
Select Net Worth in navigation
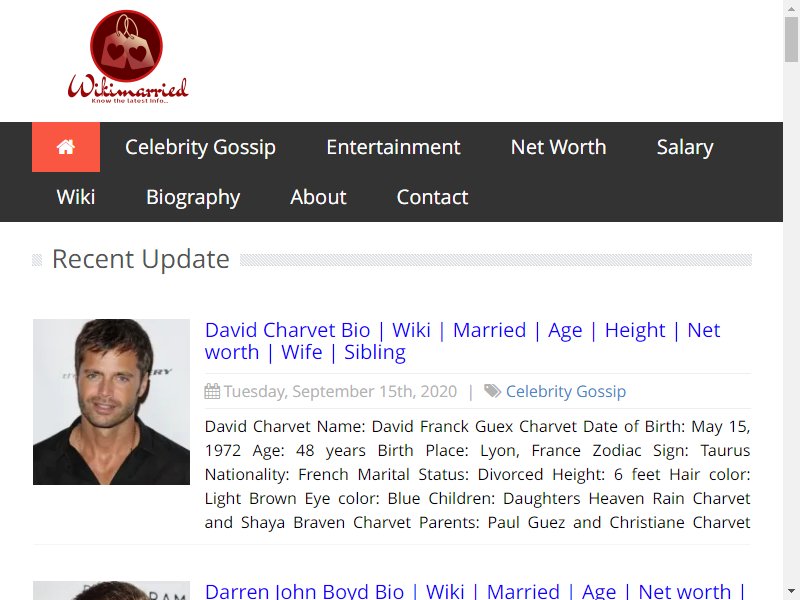(x=558, y=147)
